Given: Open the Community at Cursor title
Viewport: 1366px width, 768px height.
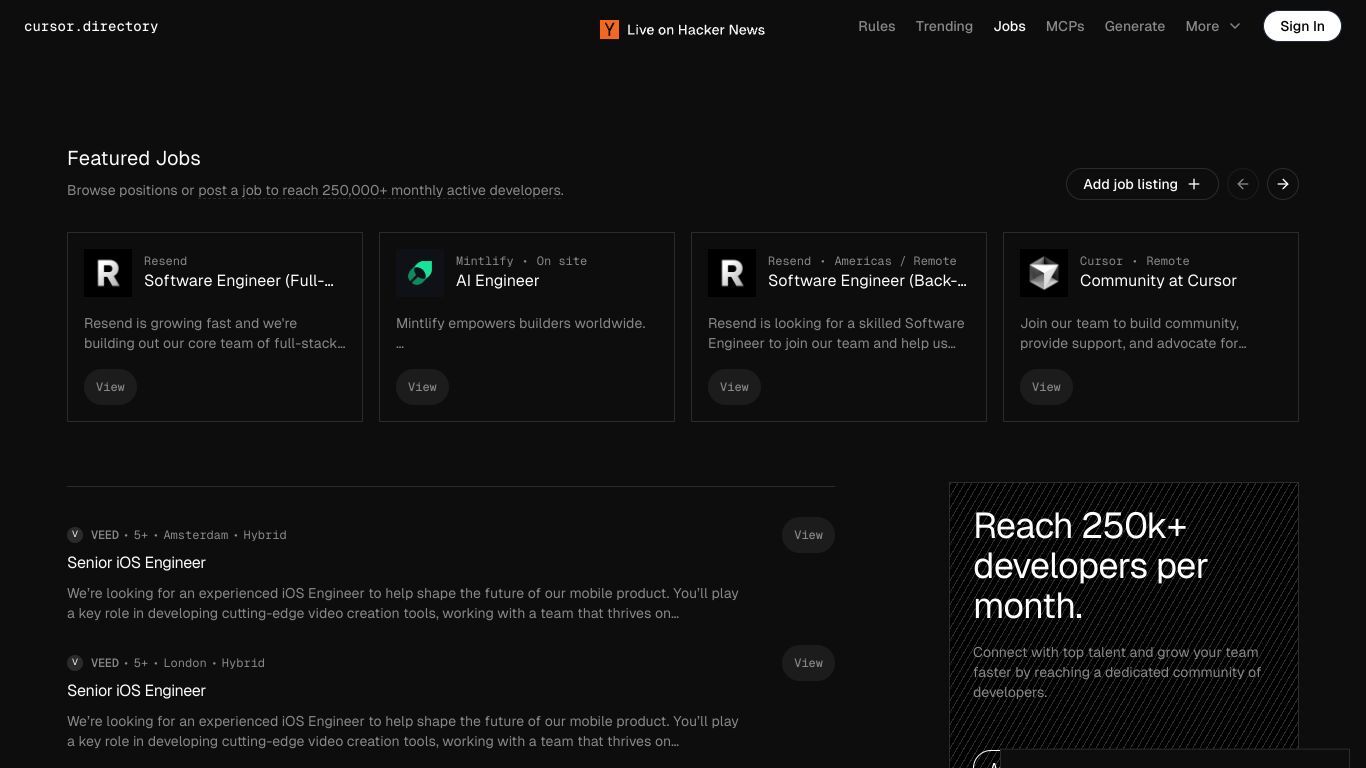Looking at the screenshot, I should [x=1158, y=281].
